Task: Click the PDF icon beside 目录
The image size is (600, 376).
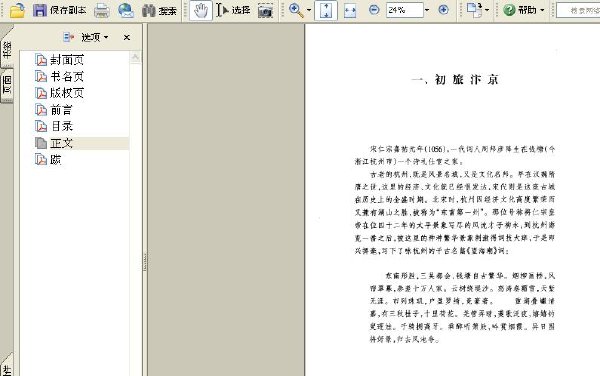Action: (x=41, y=126)
